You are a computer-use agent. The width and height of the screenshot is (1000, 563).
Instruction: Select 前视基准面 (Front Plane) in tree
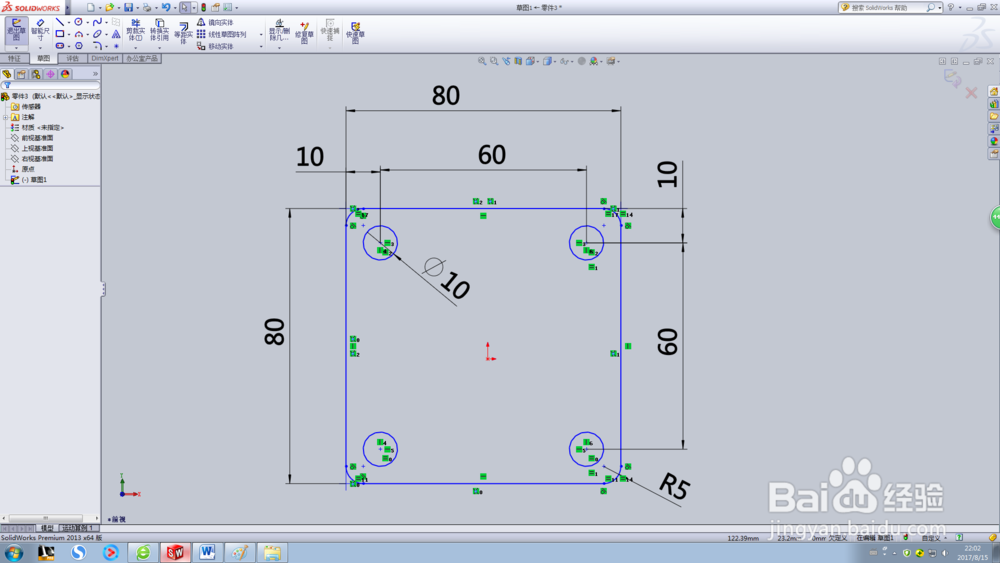coord(37,138)
